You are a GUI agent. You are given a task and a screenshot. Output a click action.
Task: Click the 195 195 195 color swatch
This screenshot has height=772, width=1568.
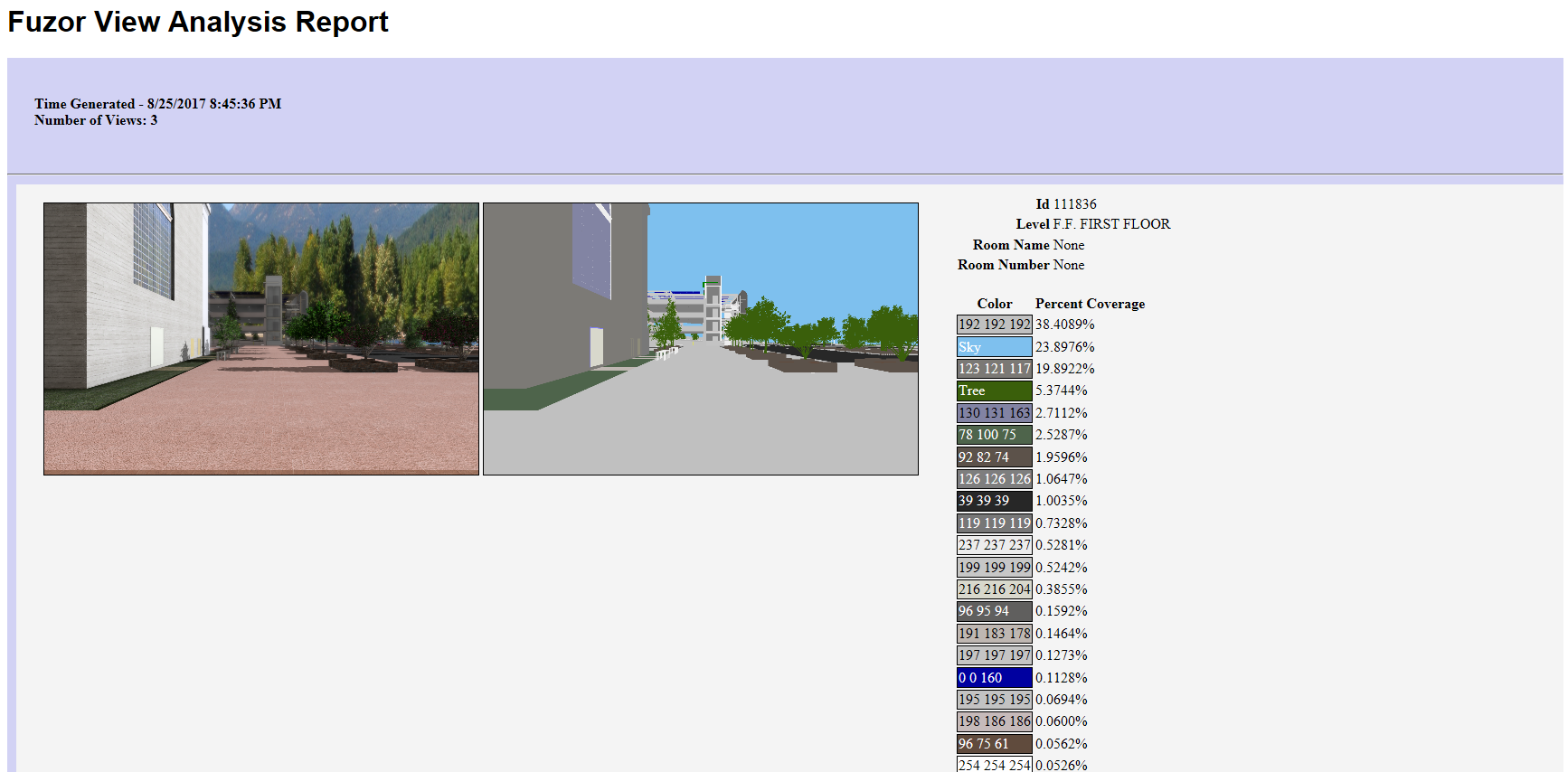pos(995,700)
